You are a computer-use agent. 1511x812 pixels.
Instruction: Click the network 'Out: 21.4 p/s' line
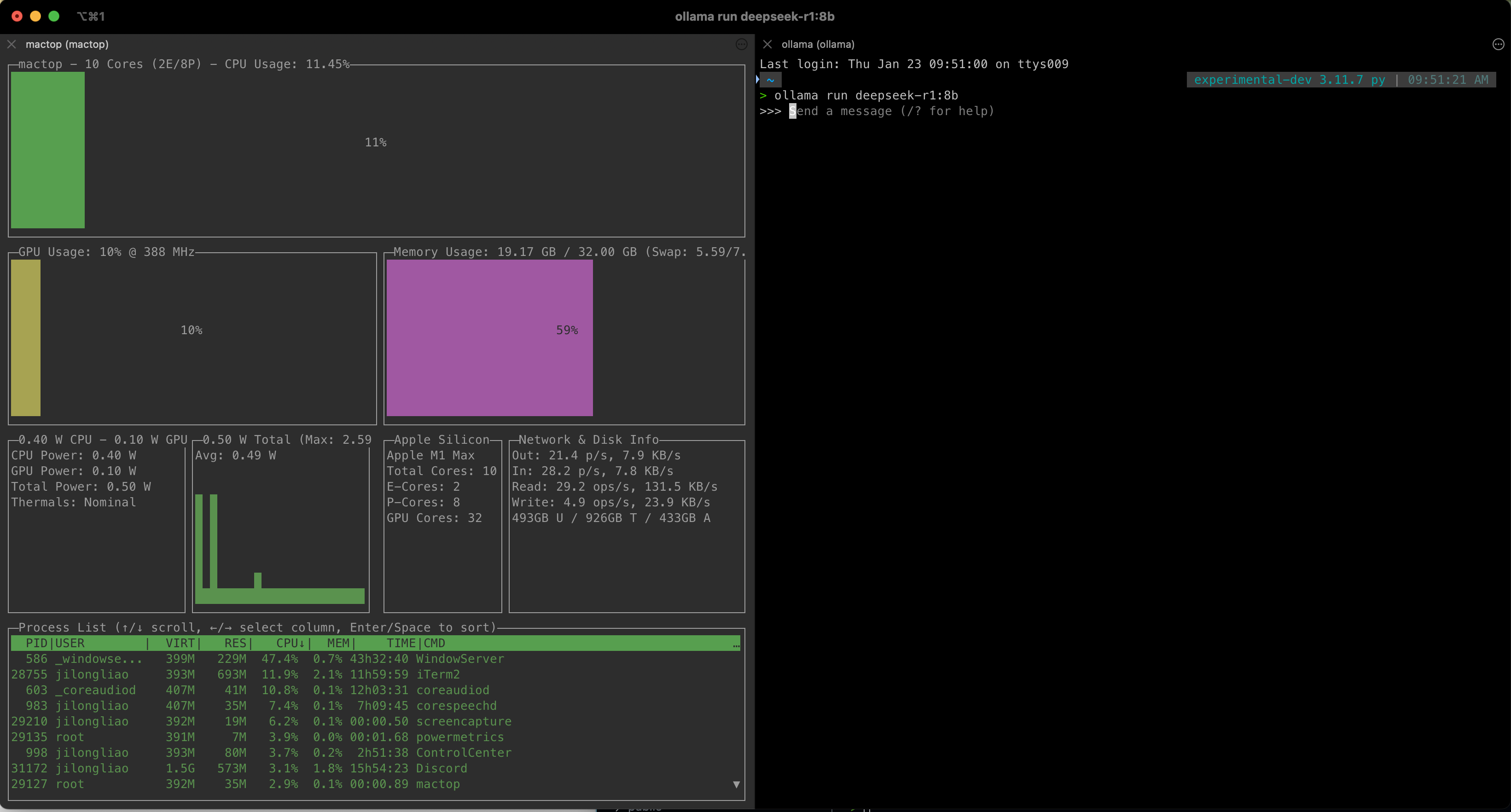[x=596, y=455]
